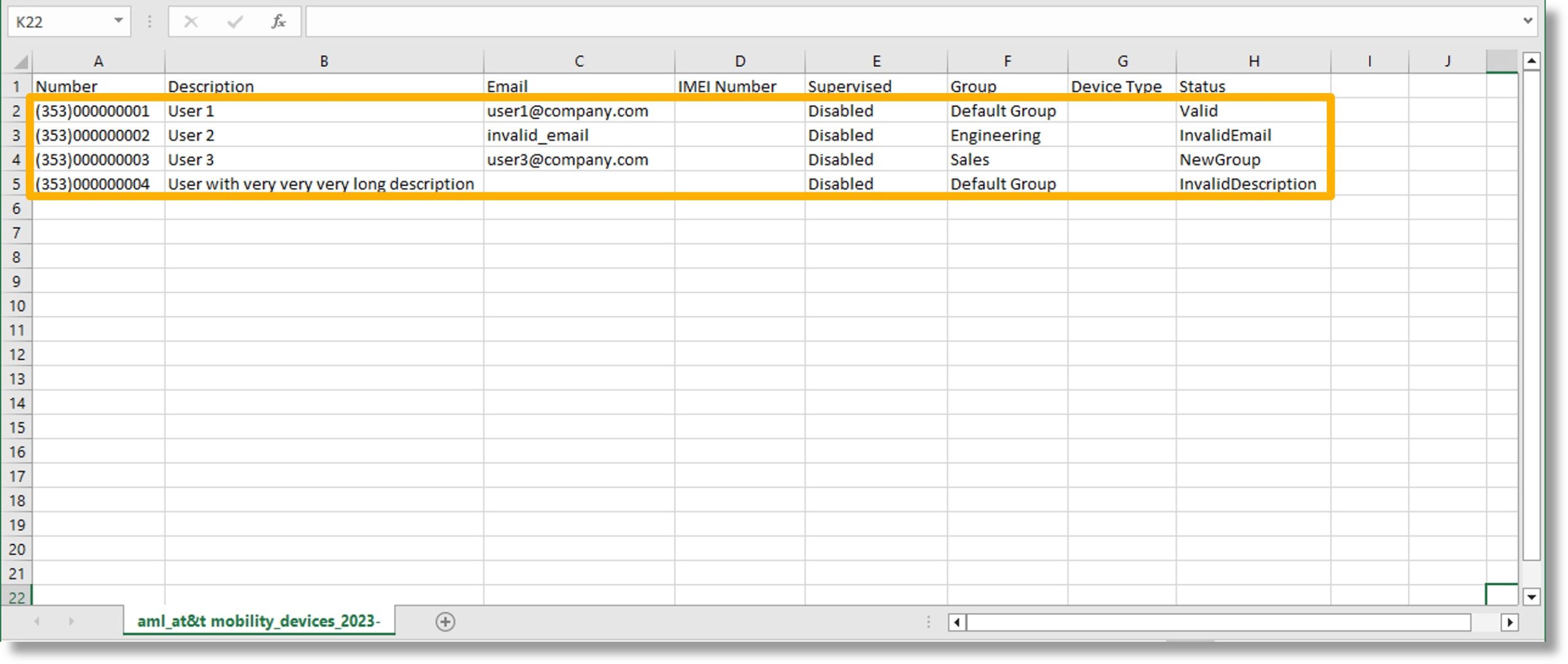The width and height of the screenshot is (1568, 664).
Task: Select the aml_at&t mobility_devices sheet tab
Action: coord(258,621)
